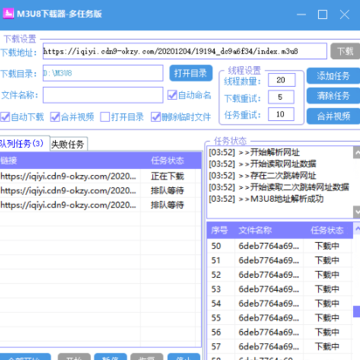360x360 pixels.
Task: Click the segment list scroll-up arrow
Action: 357,229
